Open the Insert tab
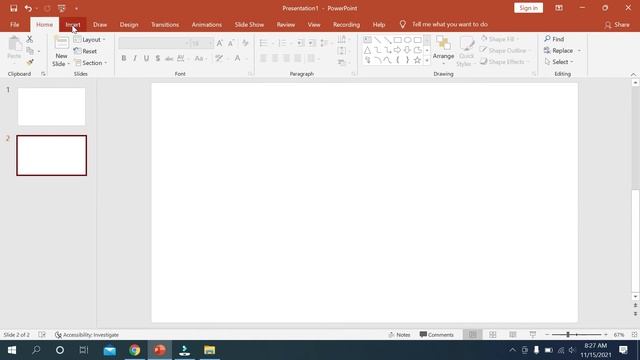This screenshot has height=360, width=640. 73,24
